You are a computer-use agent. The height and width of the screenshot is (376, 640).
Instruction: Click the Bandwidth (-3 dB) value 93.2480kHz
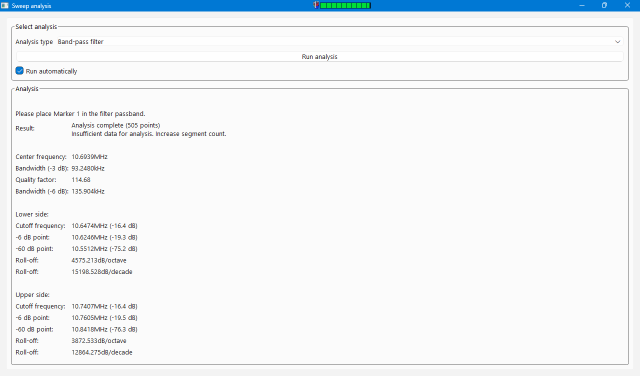click(x=88, y=168)
